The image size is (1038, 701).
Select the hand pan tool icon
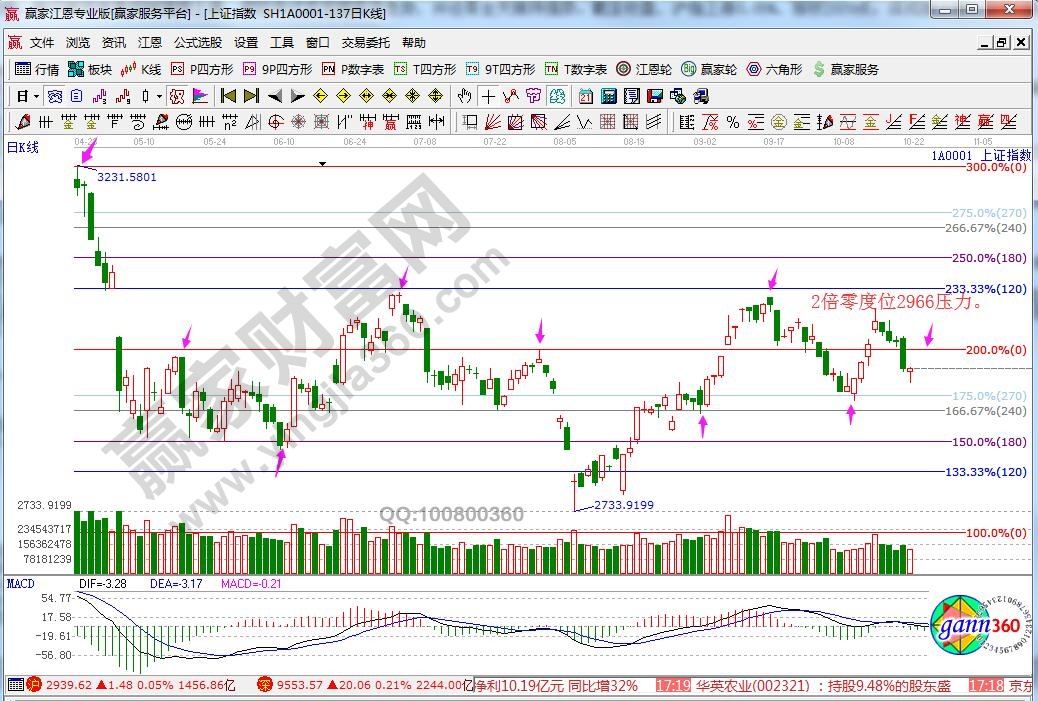coord(464,96)
